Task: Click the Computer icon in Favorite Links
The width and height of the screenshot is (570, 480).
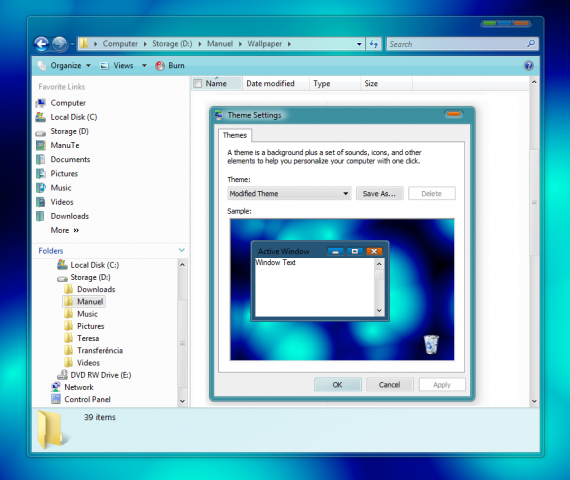Action: 41,103
